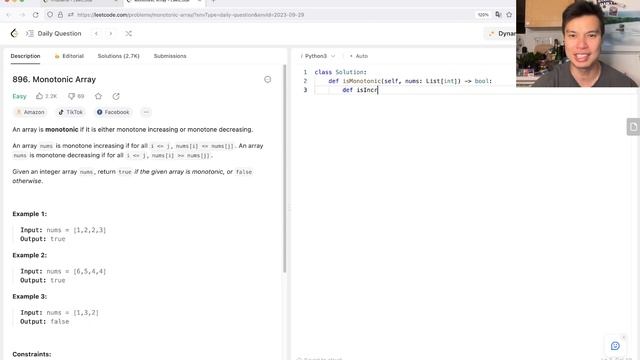640x360 pixels.
Task: Go to the next question arrow
Action: (111, 33)
